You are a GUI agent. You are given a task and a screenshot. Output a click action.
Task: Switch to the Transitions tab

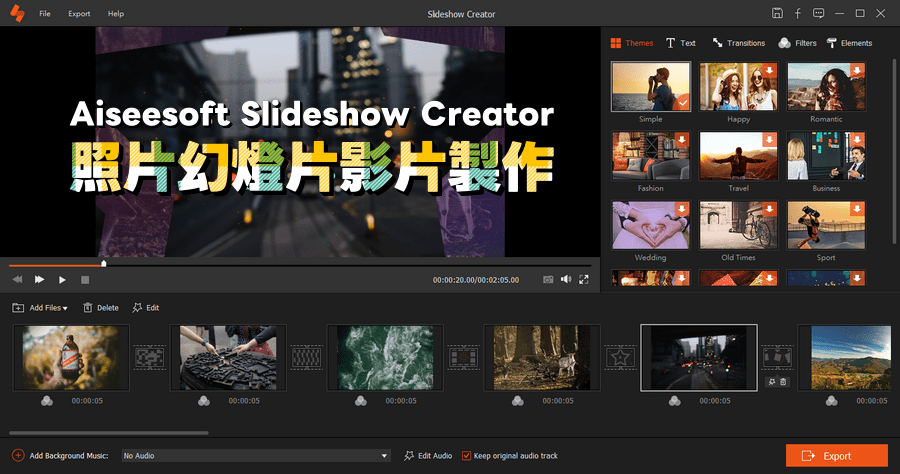click(x=739, y=43)
